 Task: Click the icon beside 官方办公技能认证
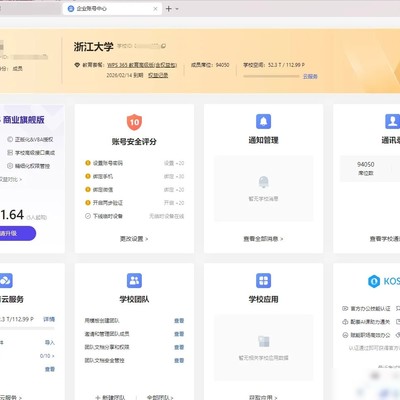[x=345, y=309]
